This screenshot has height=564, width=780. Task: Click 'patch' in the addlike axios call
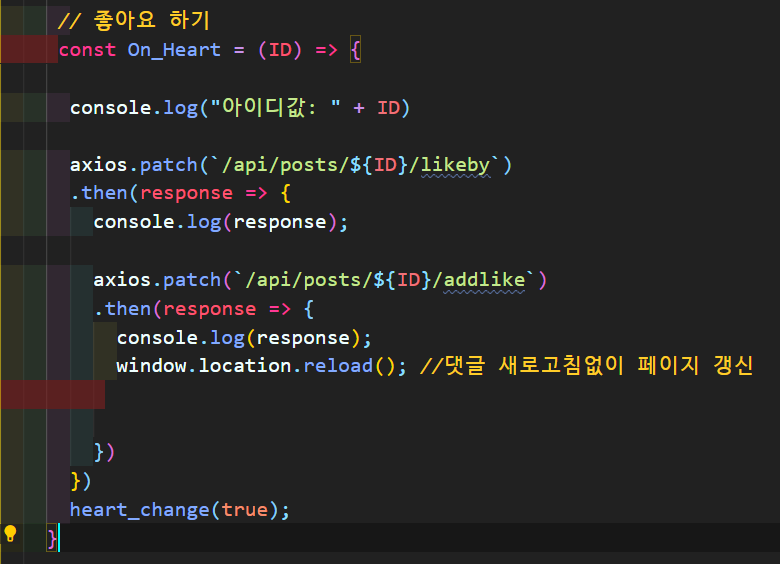pos(192,280)
